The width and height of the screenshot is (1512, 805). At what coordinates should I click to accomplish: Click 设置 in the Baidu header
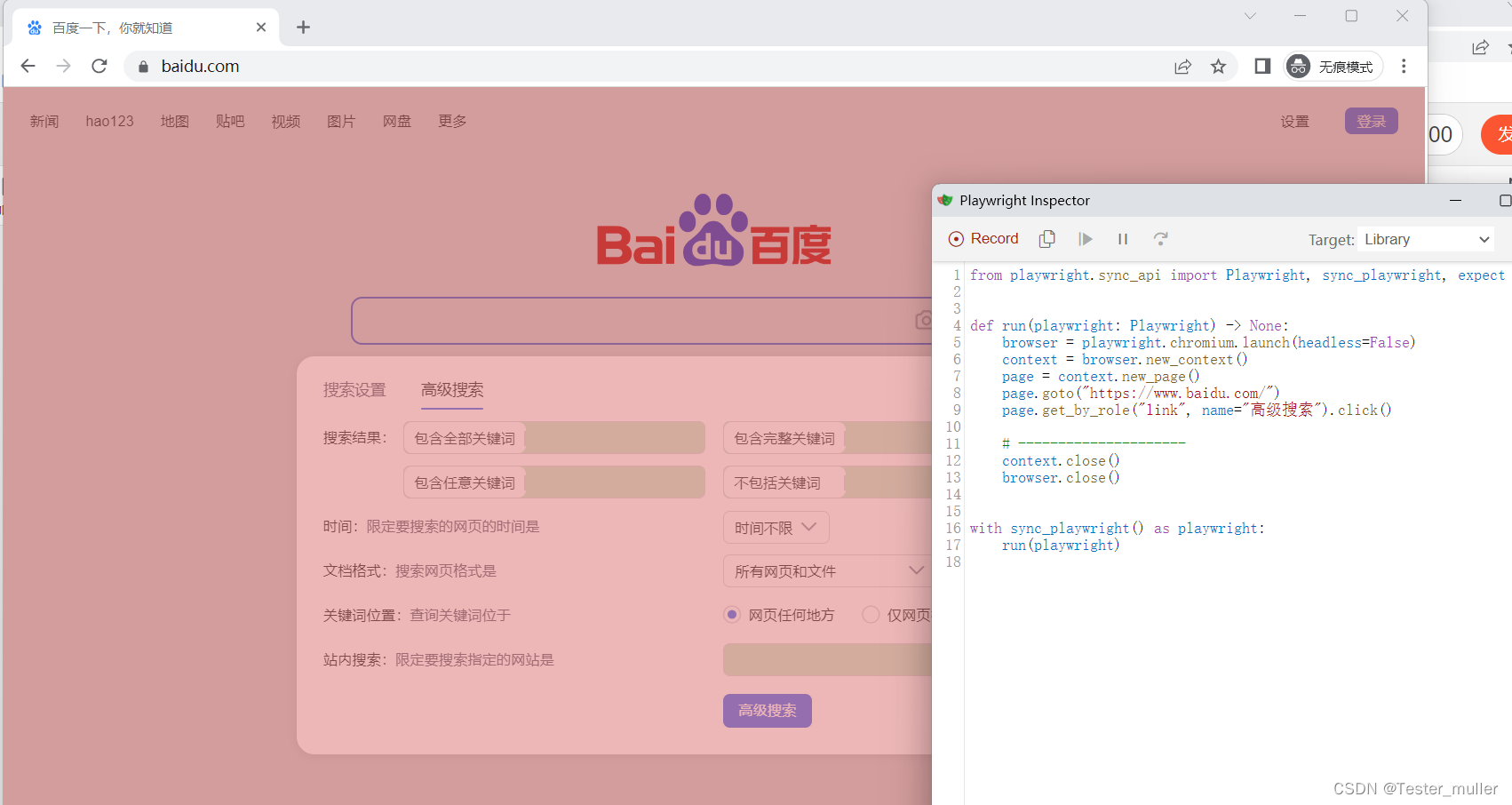pos(1294,122)
